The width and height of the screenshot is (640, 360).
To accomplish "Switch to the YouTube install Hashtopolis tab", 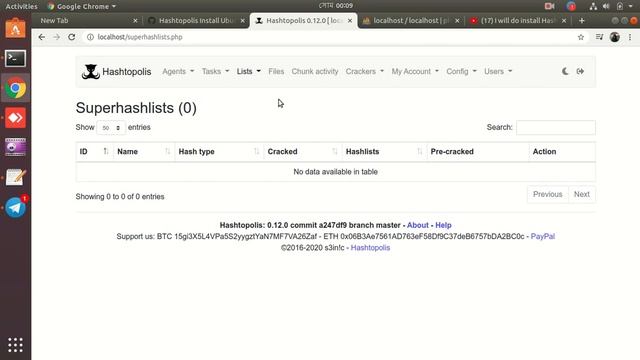I will pyautogui.click(x=518, y=20).
